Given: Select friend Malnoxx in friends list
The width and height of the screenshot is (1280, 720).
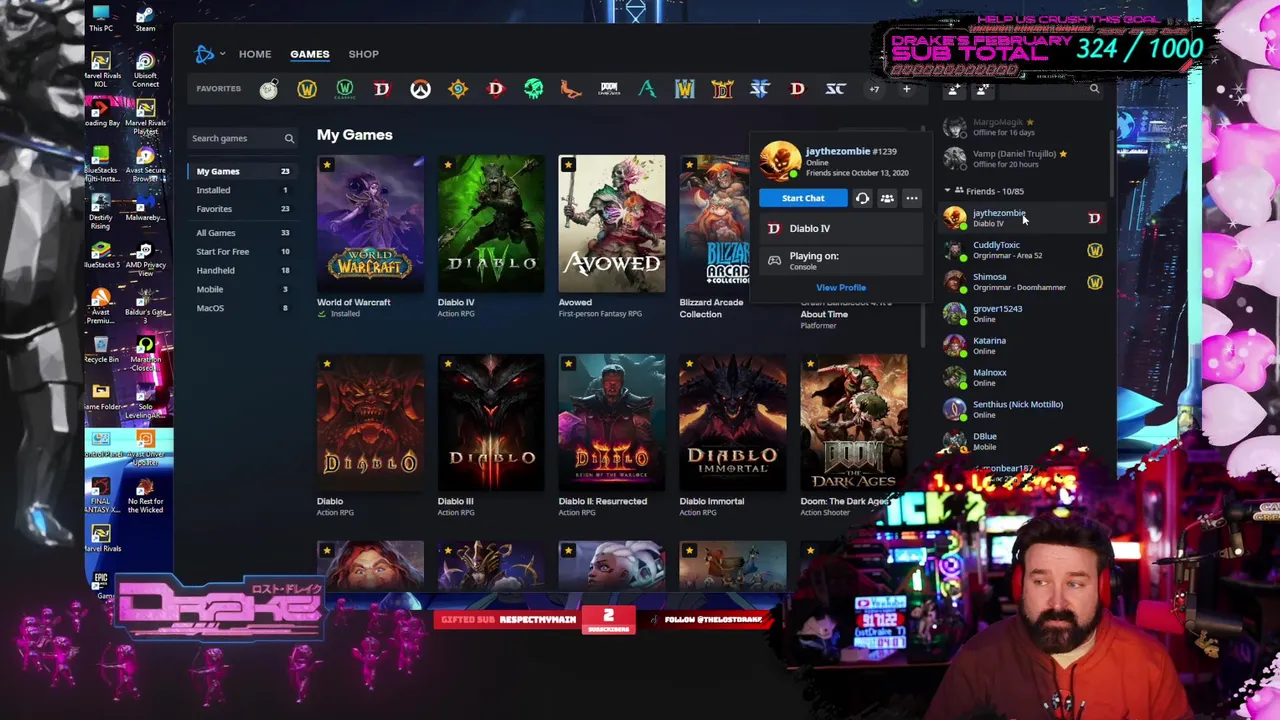Looking at the screenshot, I should [1022, 378].
